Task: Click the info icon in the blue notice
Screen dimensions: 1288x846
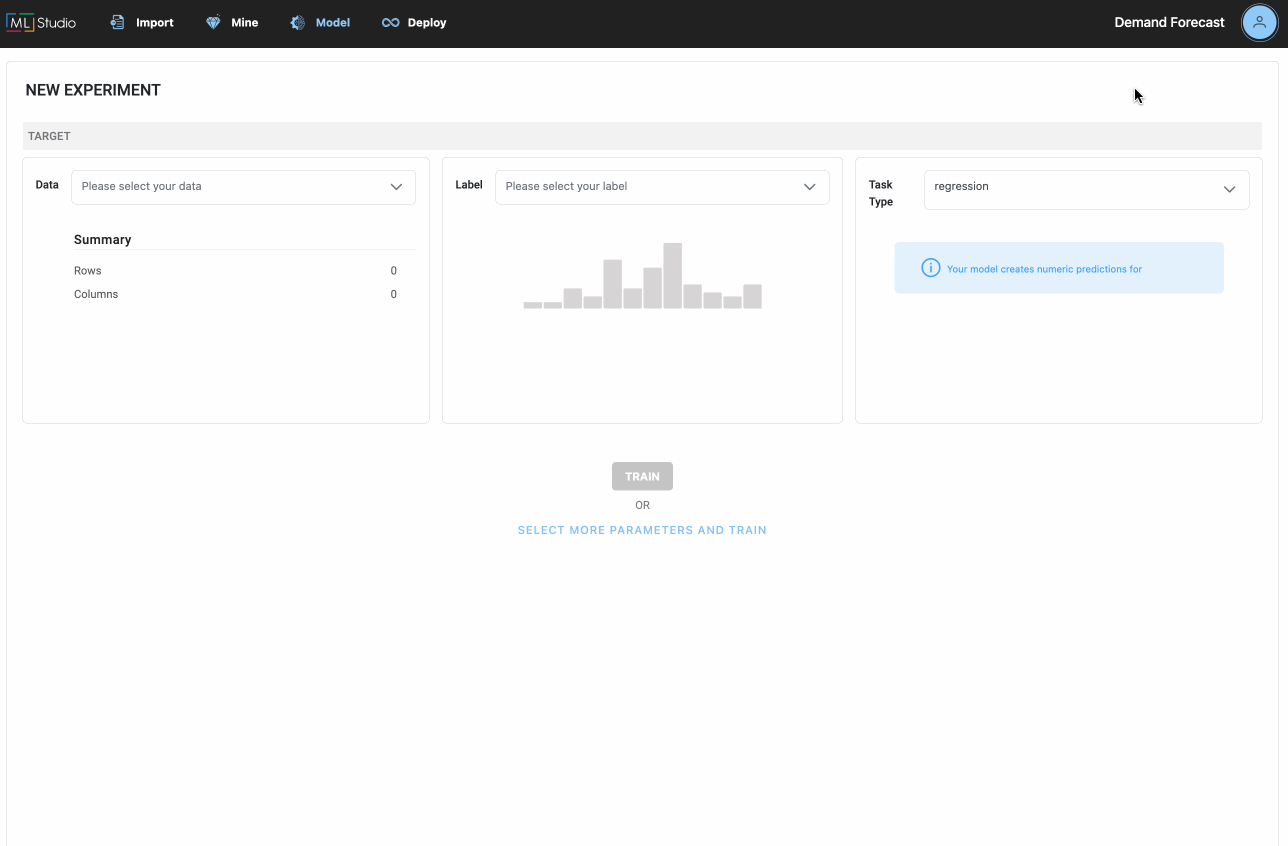Action: coord(930,268)
